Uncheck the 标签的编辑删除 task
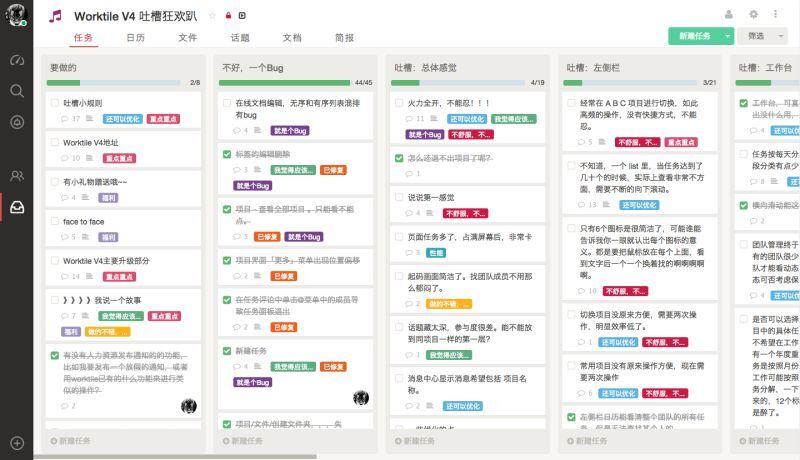The height and width of the screenshot is (460, 800). click(226, 154)
